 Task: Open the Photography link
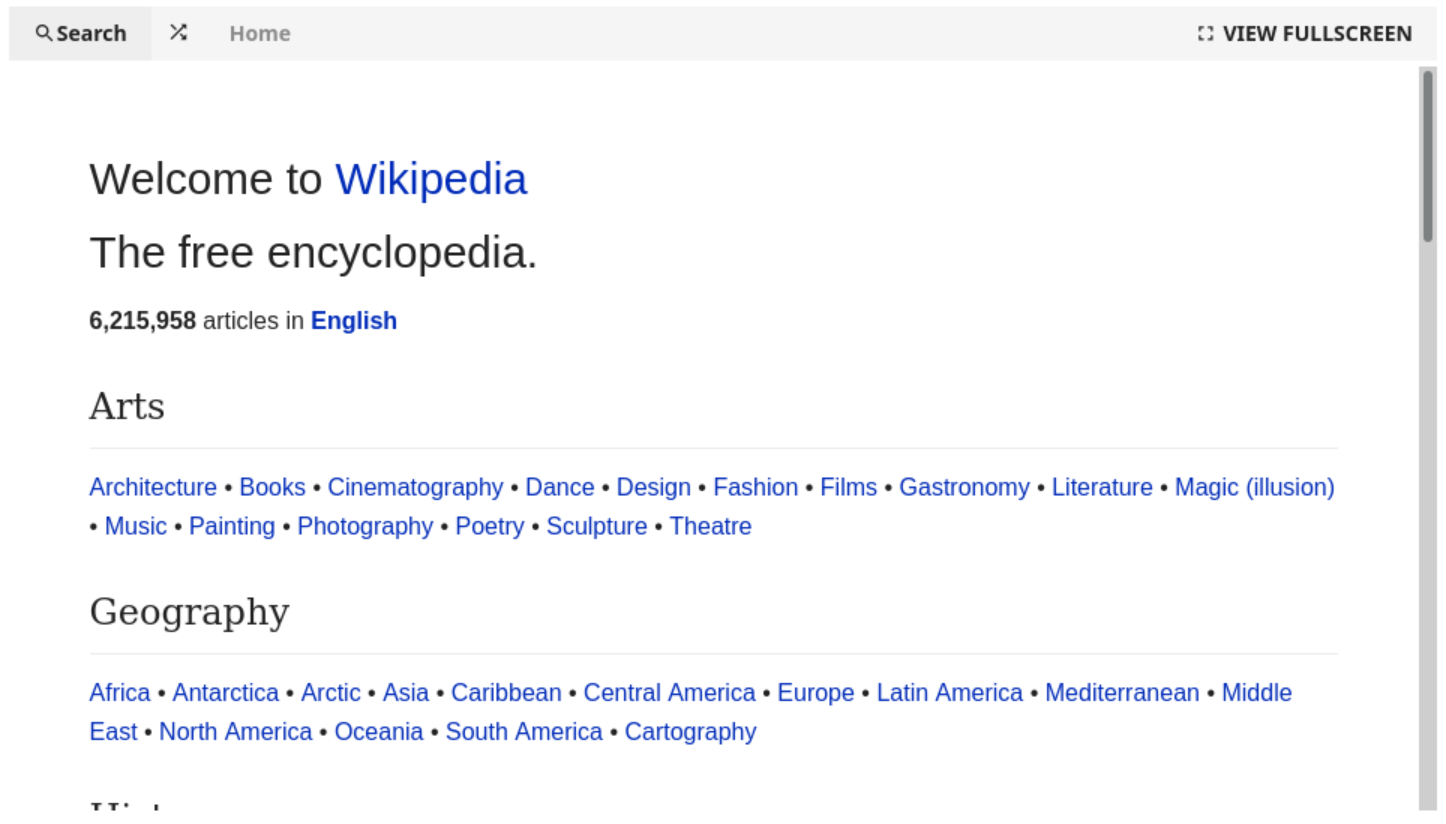coord(365,526)
